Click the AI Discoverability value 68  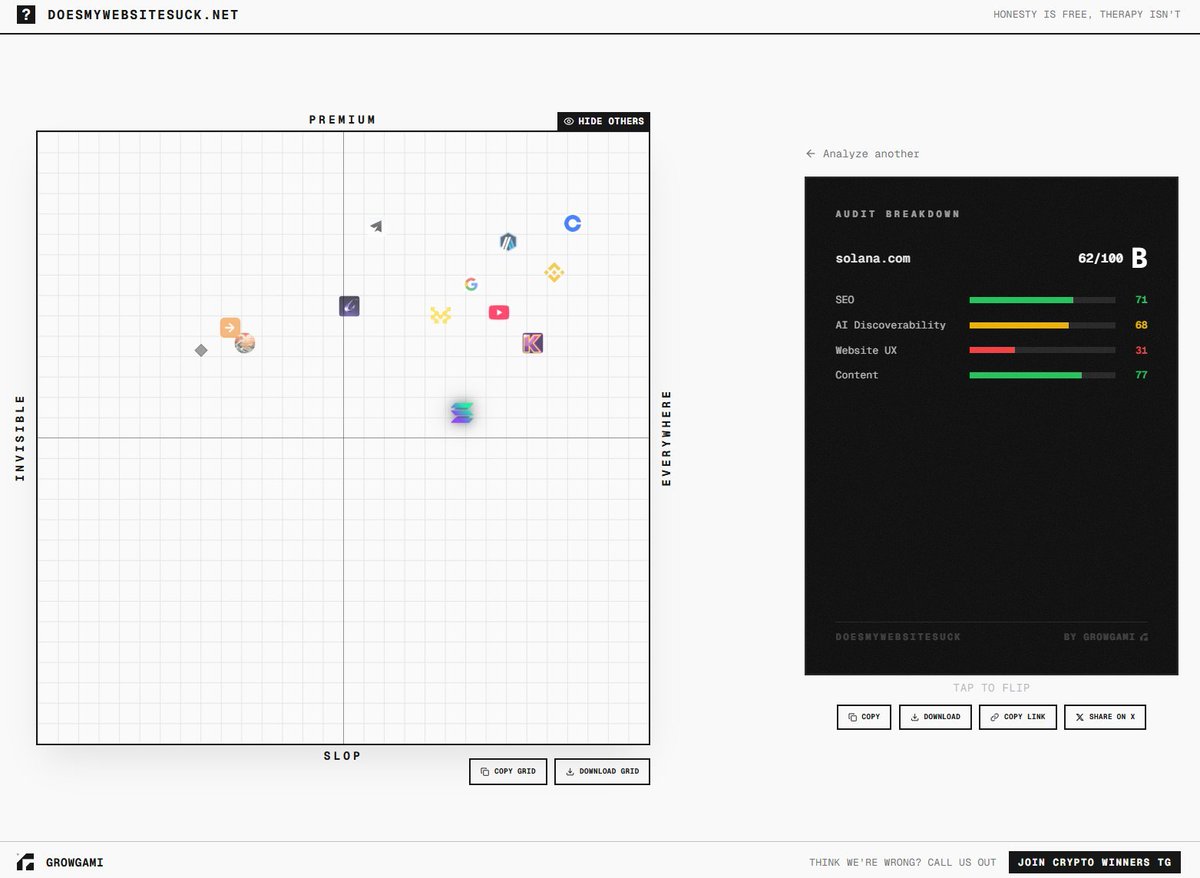1141,325
